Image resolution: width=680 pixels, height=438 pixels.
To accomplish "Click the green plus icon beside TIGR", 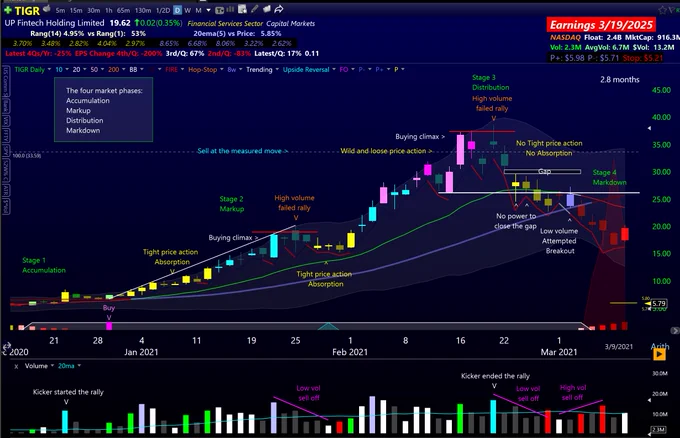I will click(x=8, y=10).
